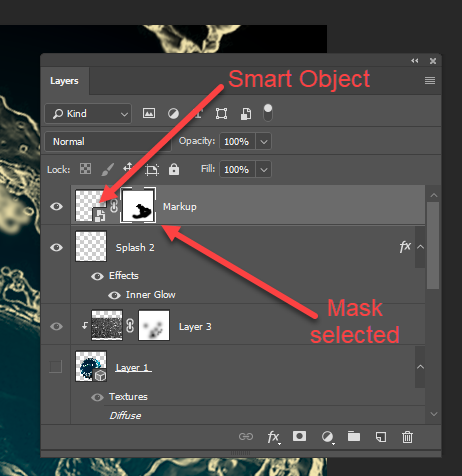Create a new layer
Screen dimensions: 462x476
click(x=381, y=437)
